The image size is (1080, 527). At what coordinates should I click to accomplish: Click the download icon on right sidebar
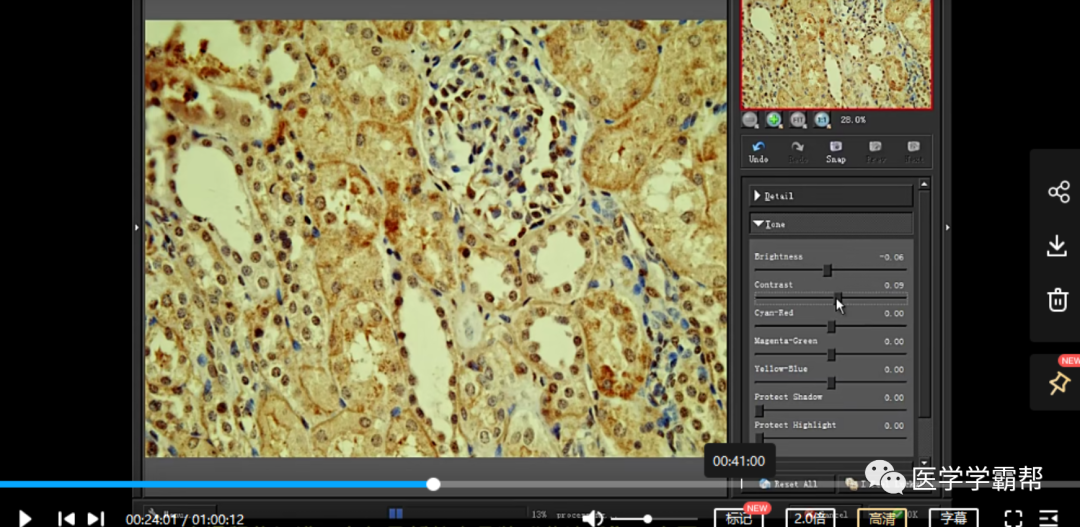point(1058,246)
